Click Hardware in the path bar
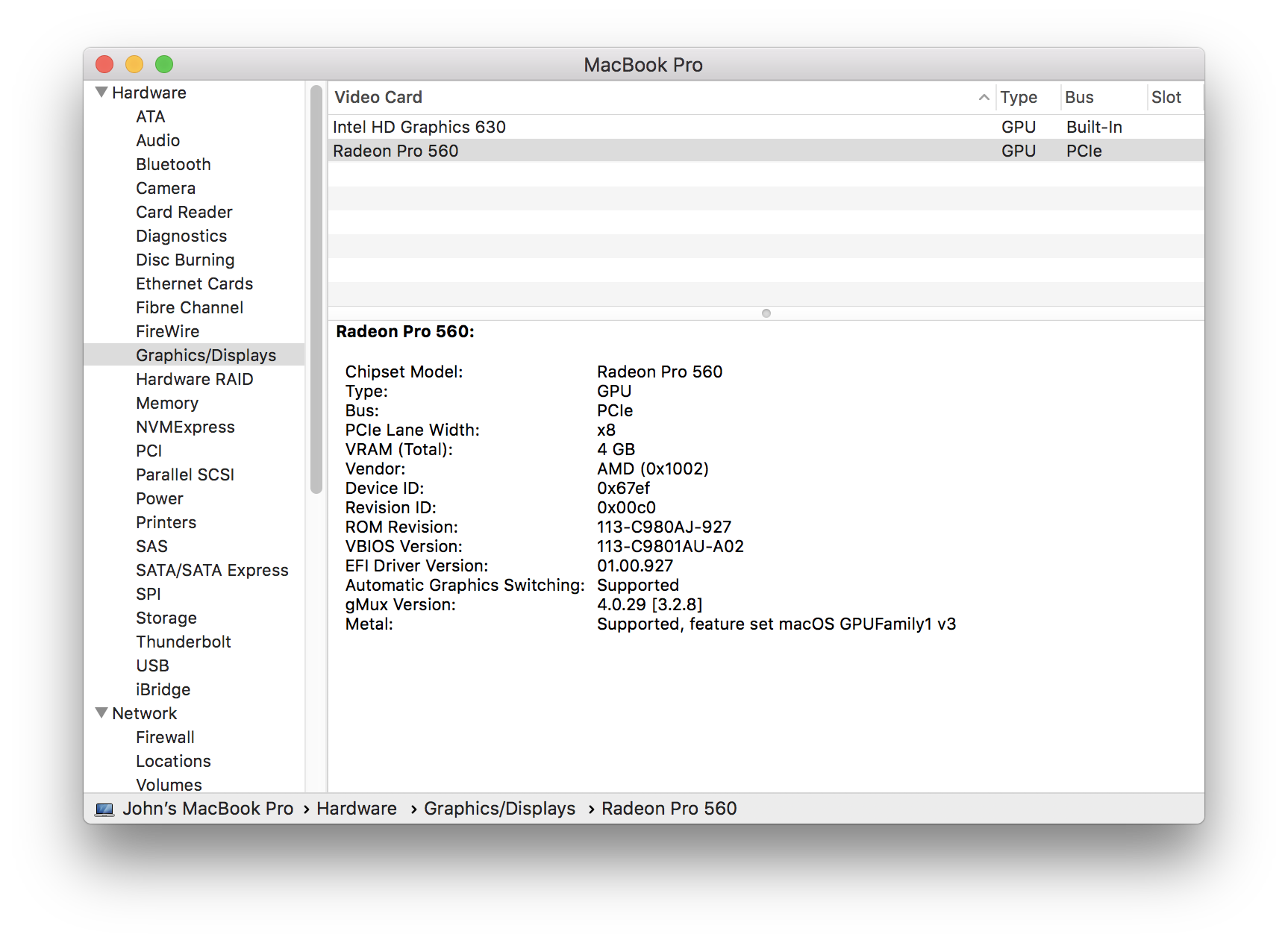The image size is (1288, 943). click(357, 809)
